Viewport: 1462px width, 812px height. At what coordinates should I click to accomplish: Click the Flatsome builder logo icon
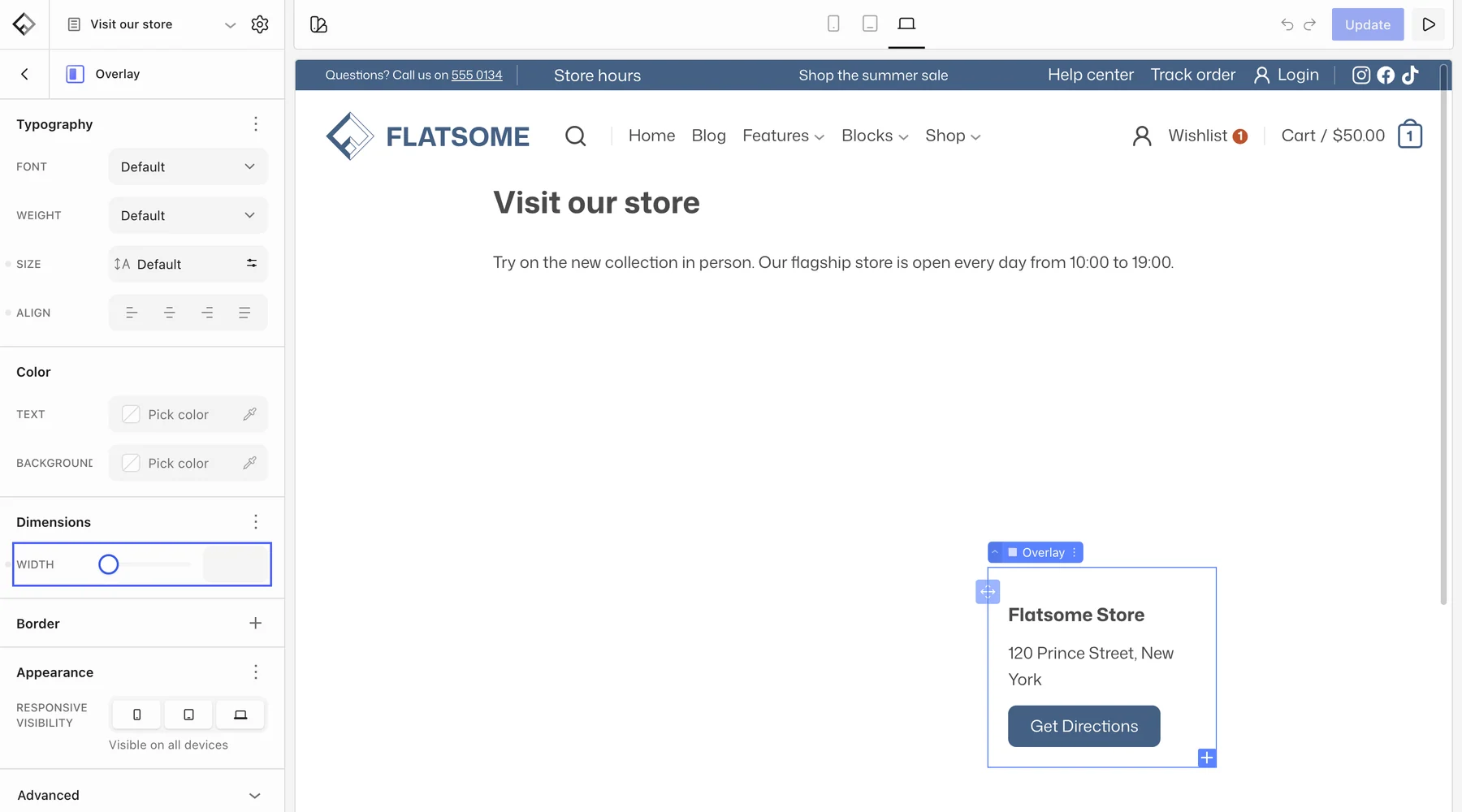point(24,24)
